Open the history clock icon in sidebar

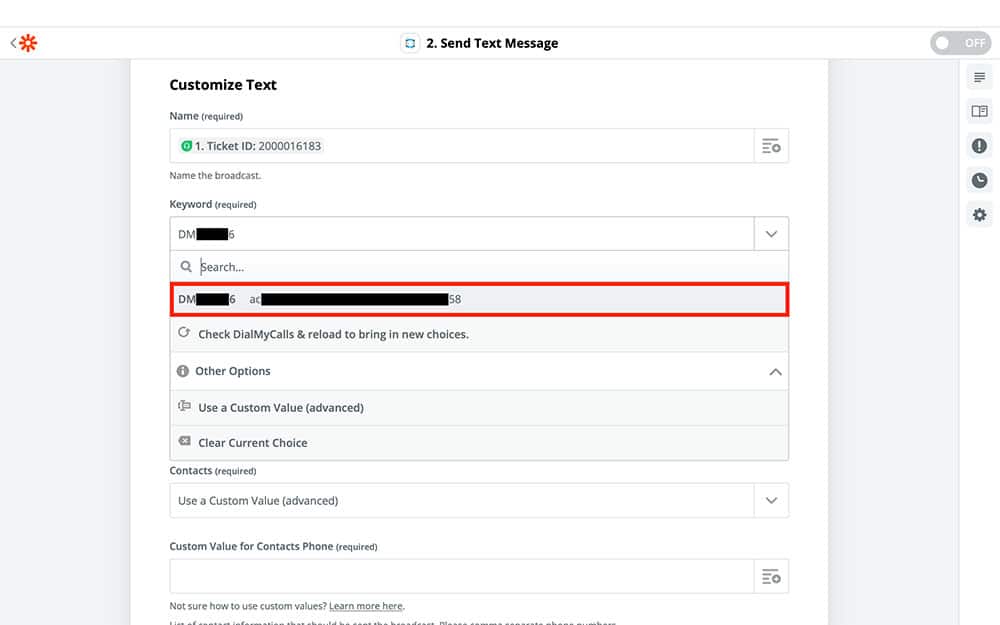(x=979, y=181)
